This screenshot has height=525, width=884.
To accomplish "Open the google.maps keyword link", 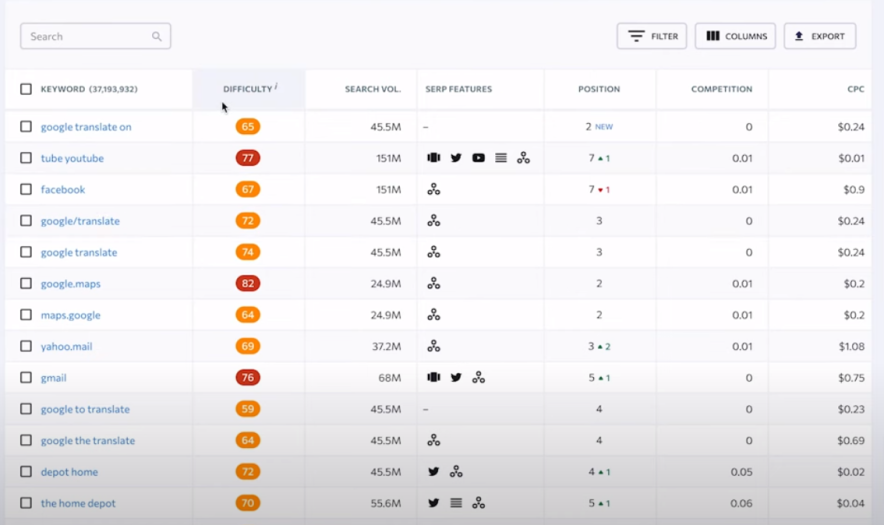I will coord(70,284).
